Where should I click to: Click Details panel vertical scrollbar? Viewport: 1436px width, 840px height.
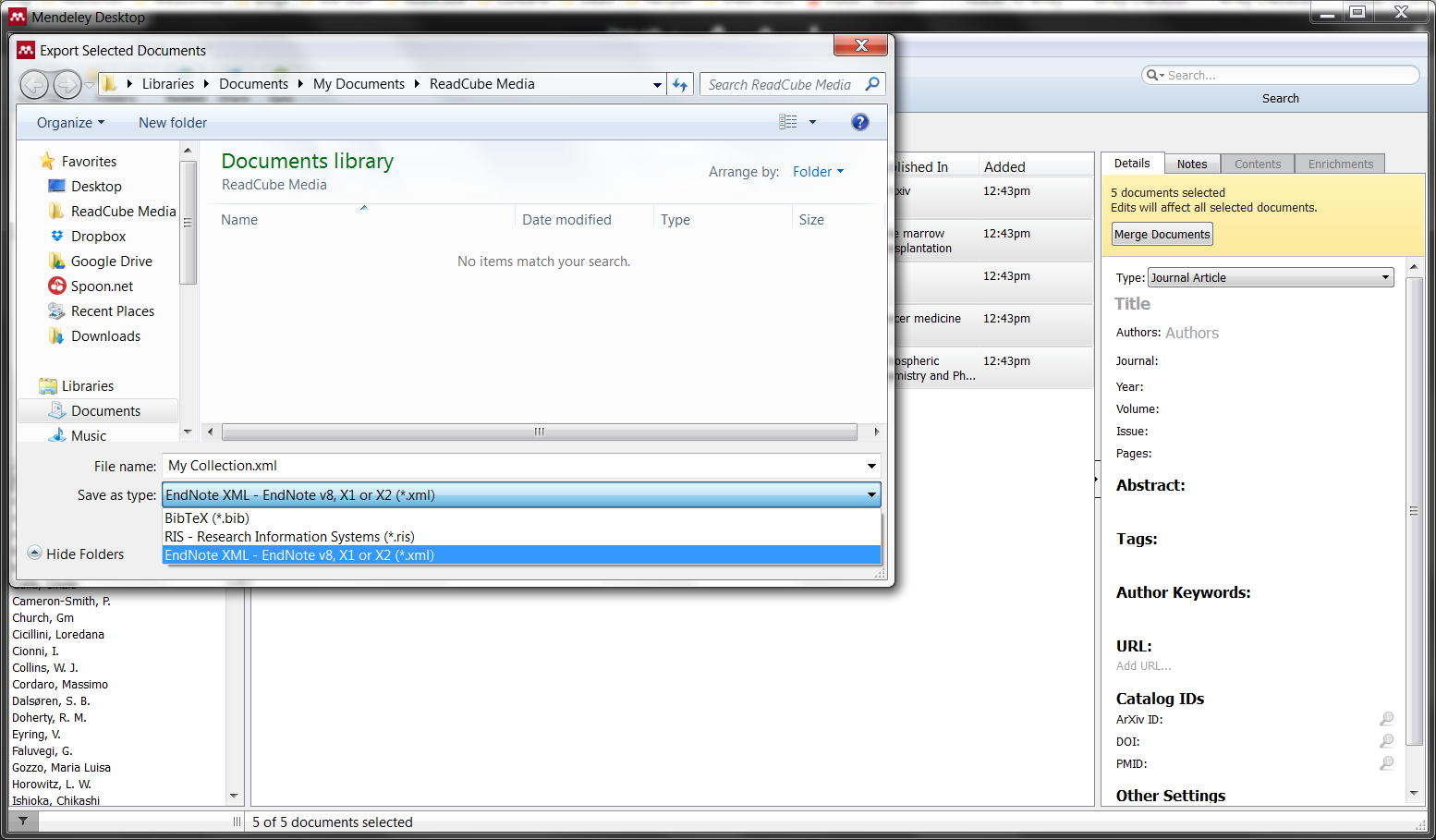(1413, 510)
